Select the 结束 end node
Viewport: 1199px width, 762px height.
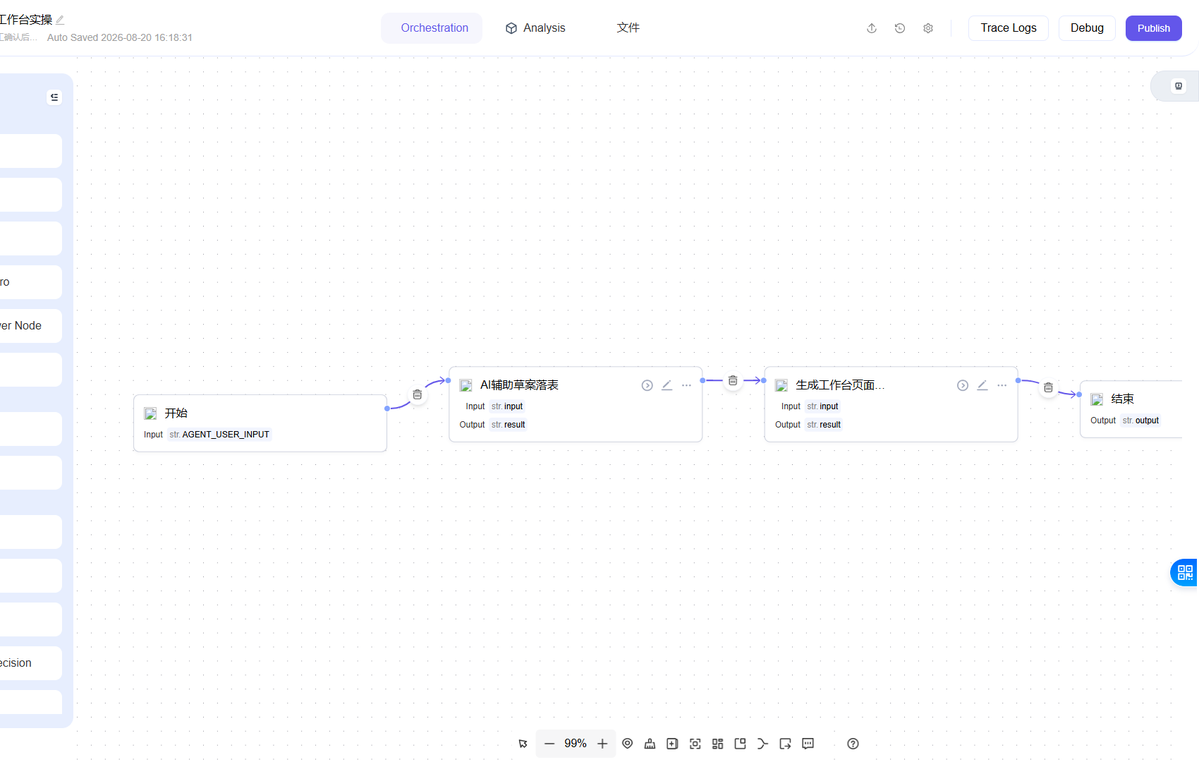click(1132, 409)
